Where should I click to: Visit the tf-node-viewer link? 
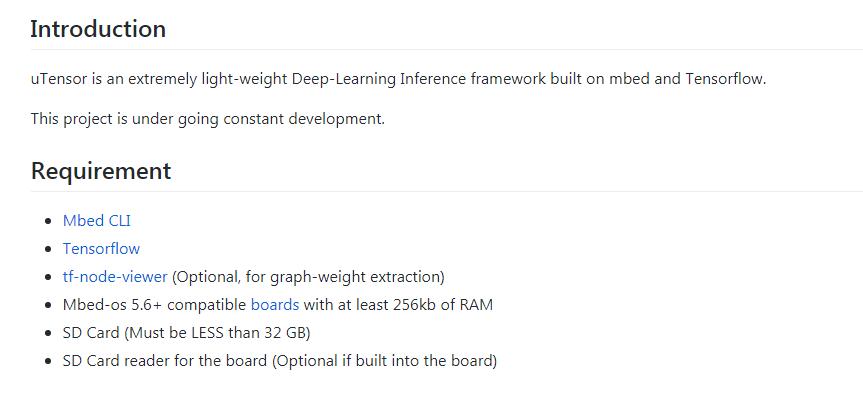tap(115, 276)
